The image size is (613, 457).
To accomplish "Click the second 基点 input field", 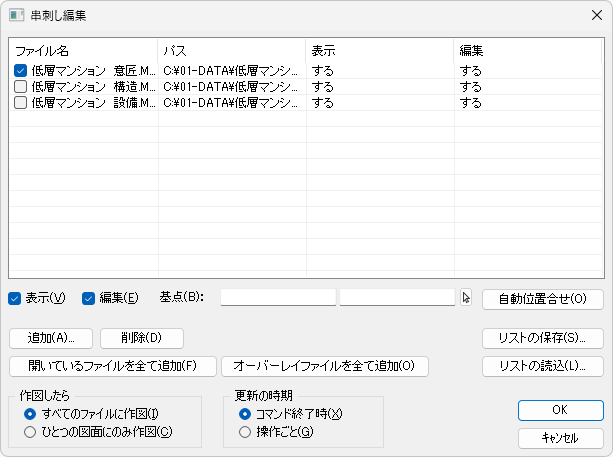I will tap(398, 297).
